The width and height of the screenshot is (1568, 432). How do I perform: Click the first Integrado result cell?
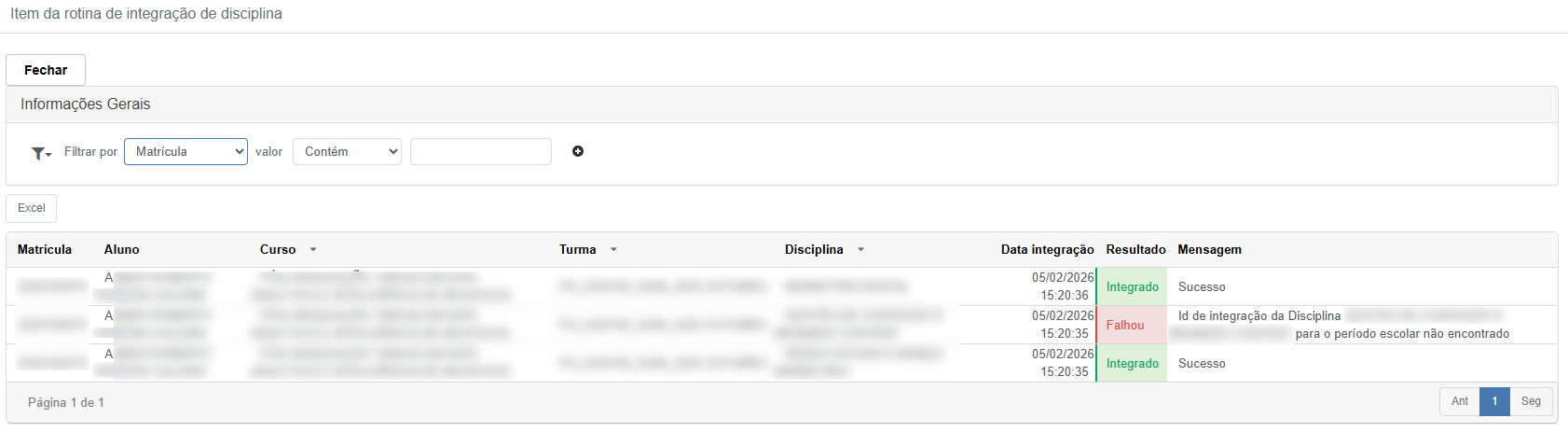coord(1133,287)
